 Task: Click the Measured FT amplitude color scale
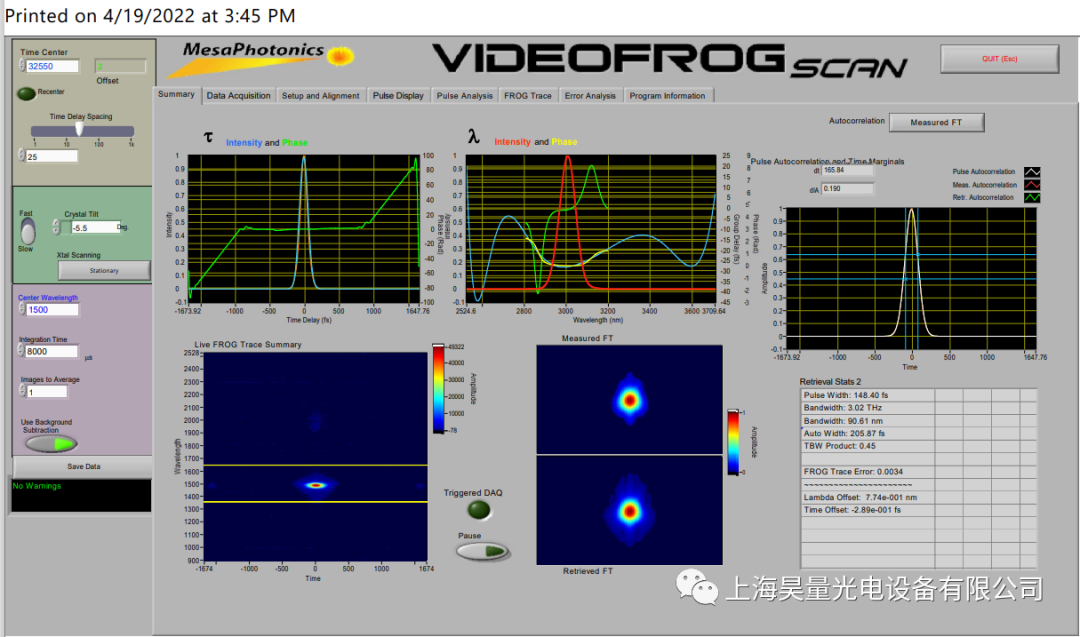tap(733, 442)
